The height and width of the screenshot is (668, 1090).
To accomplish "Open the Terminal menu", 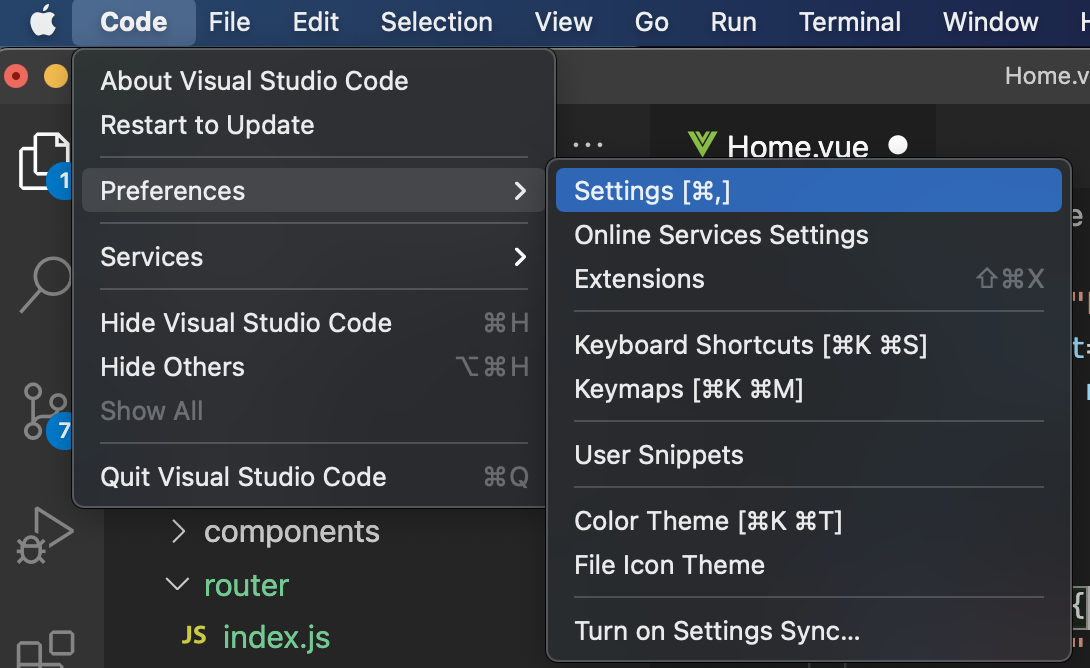I will (849, 22).
